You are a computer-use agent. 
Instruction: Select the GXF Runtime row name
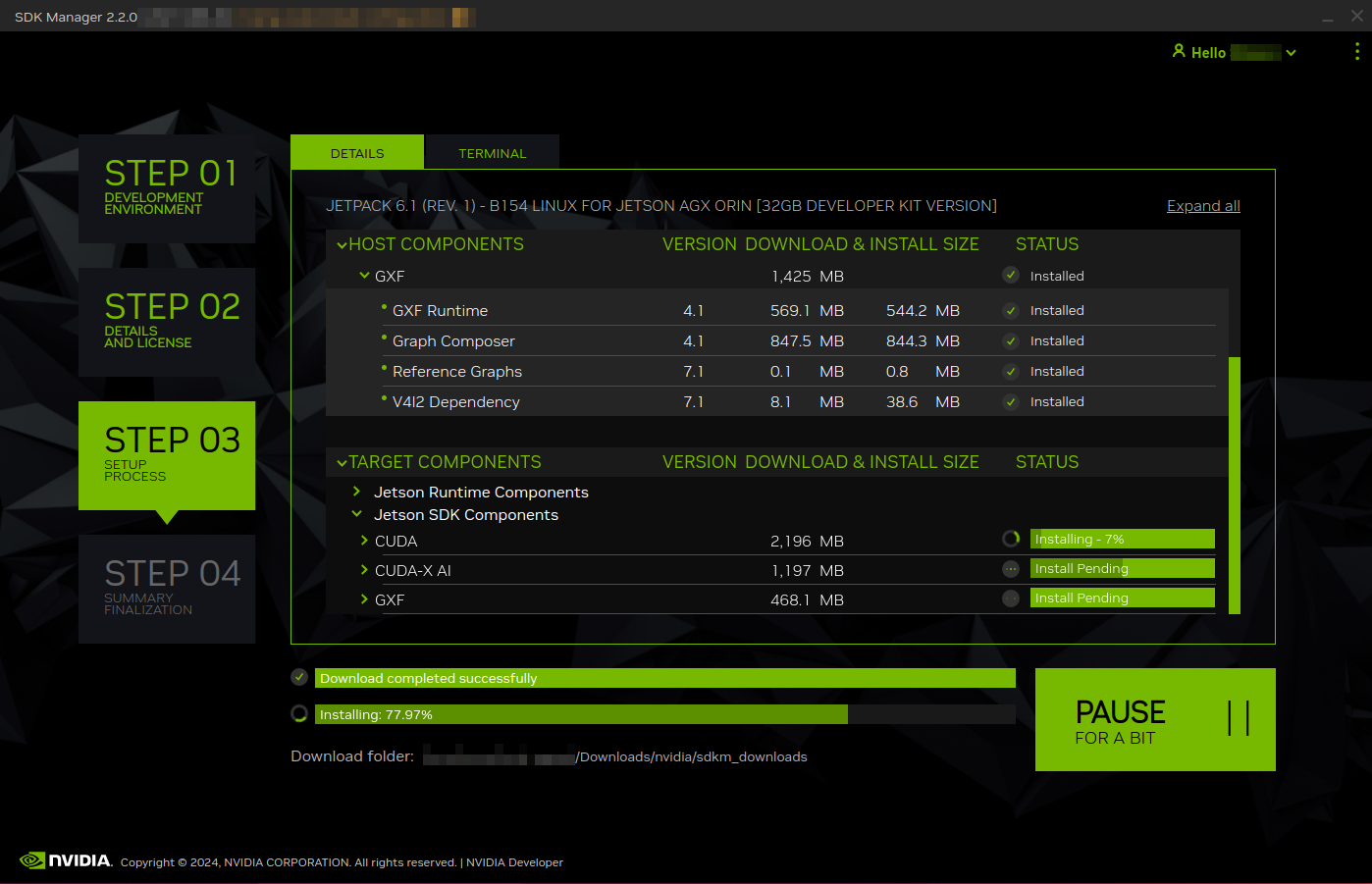tap(440, 311)
